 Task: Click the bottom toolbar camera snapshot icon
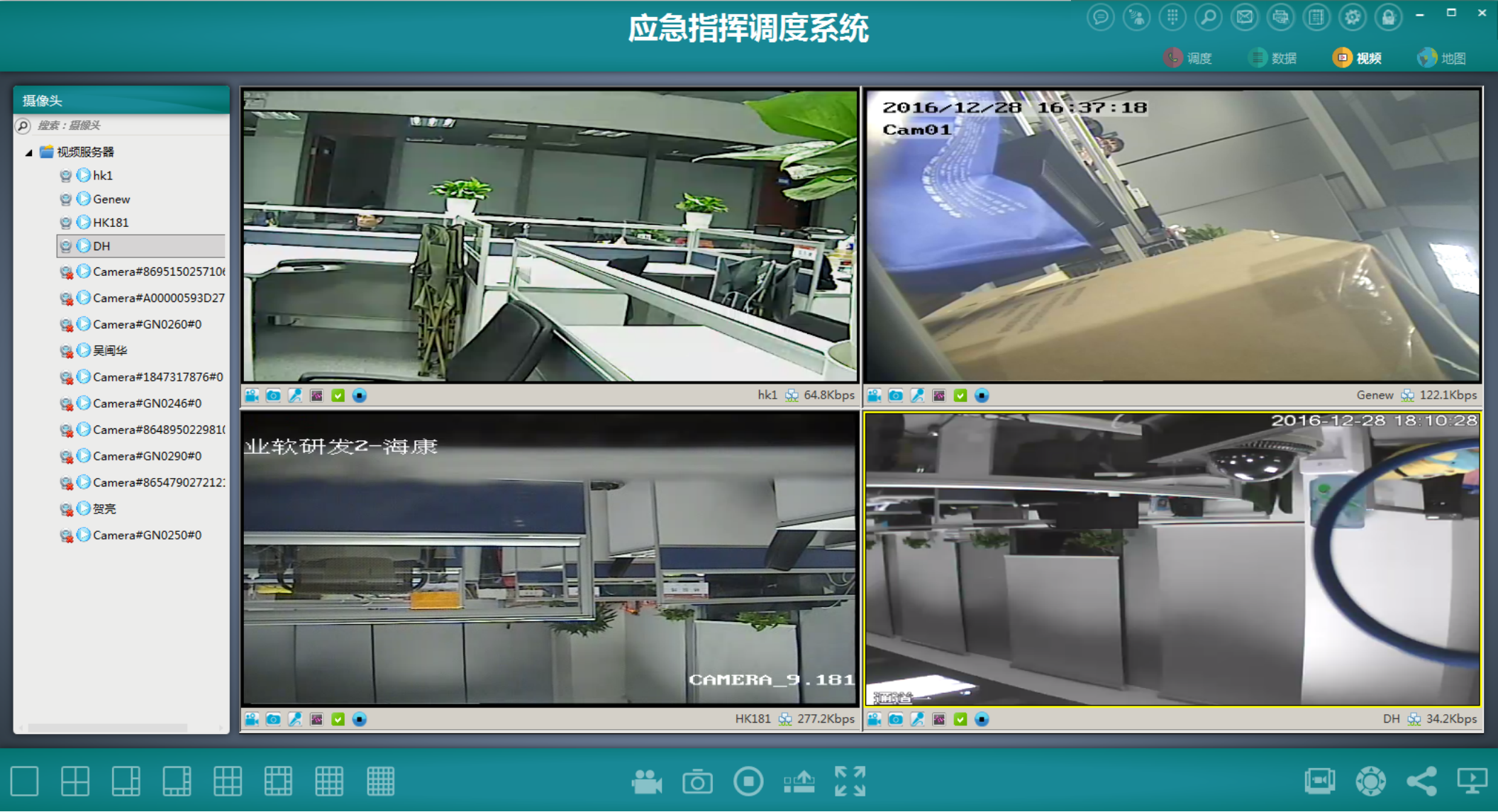coord(697,782)
